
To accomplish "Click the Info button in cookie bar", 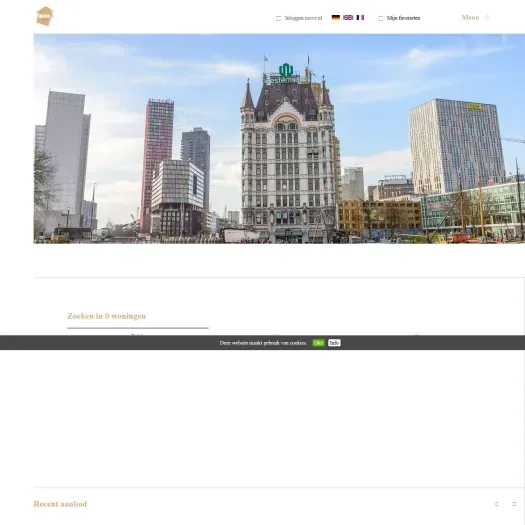I will click(334, 343).
